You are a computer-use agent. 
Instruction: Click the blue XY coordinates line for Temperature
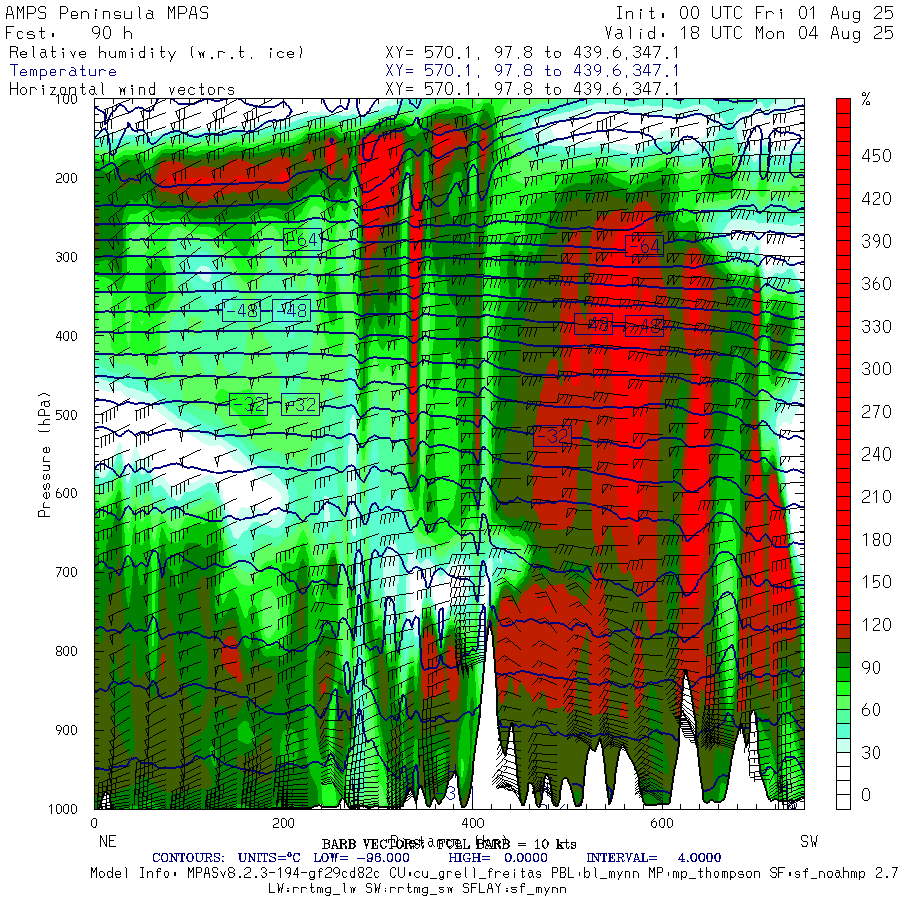532,71
